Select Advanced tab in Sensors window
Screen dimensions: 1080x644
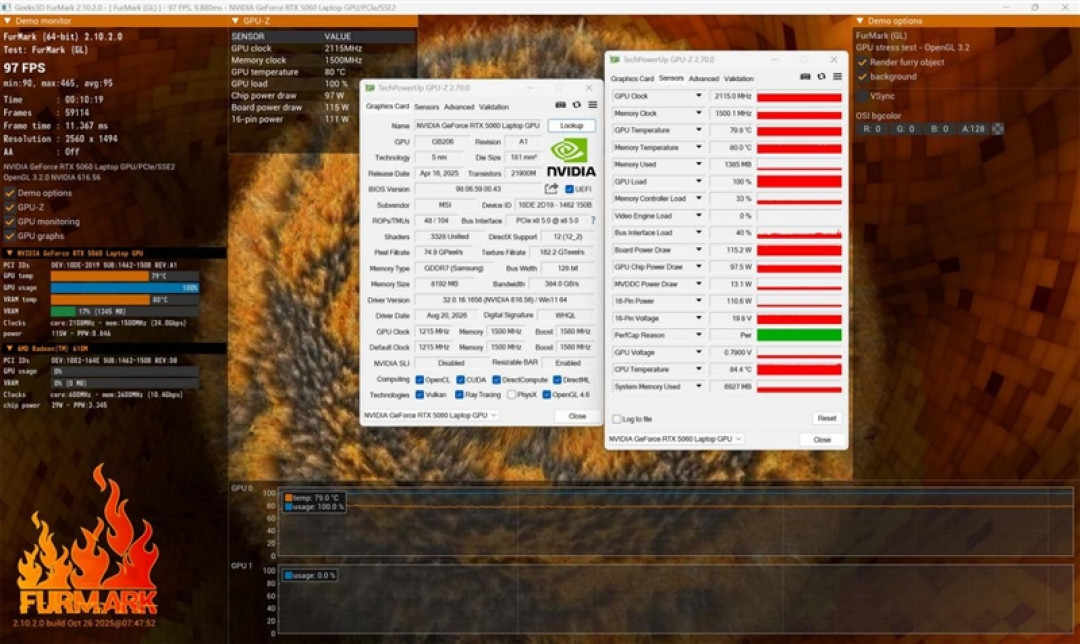point(703,79)
